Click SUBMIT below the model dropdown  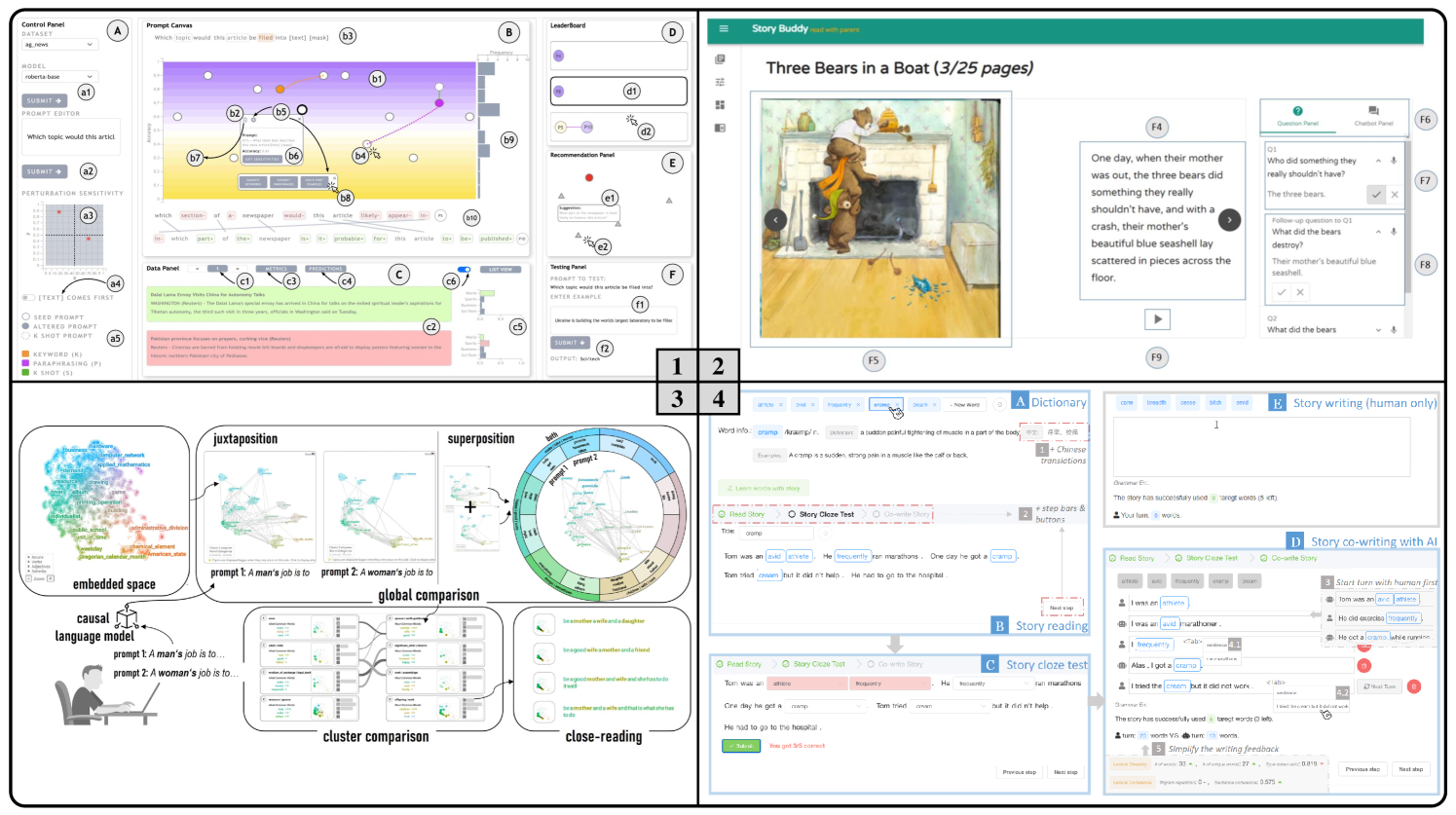[44, 101]
